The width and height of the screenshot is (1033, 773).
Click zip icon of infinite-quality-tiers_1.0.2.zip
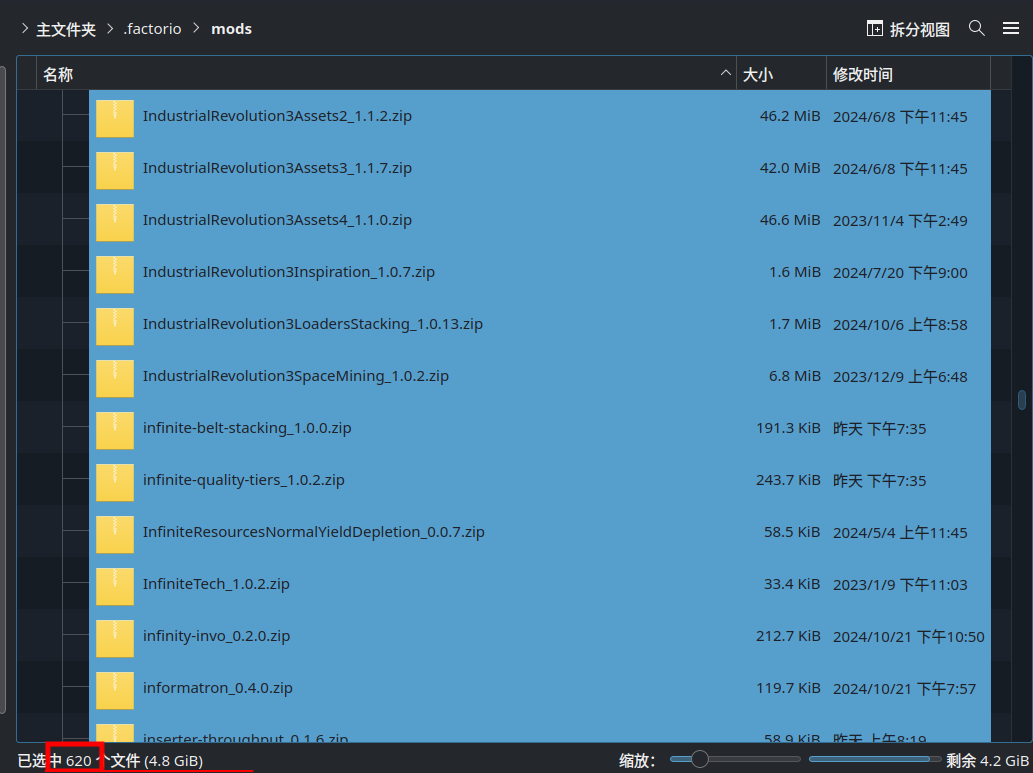tap(115, 482)
